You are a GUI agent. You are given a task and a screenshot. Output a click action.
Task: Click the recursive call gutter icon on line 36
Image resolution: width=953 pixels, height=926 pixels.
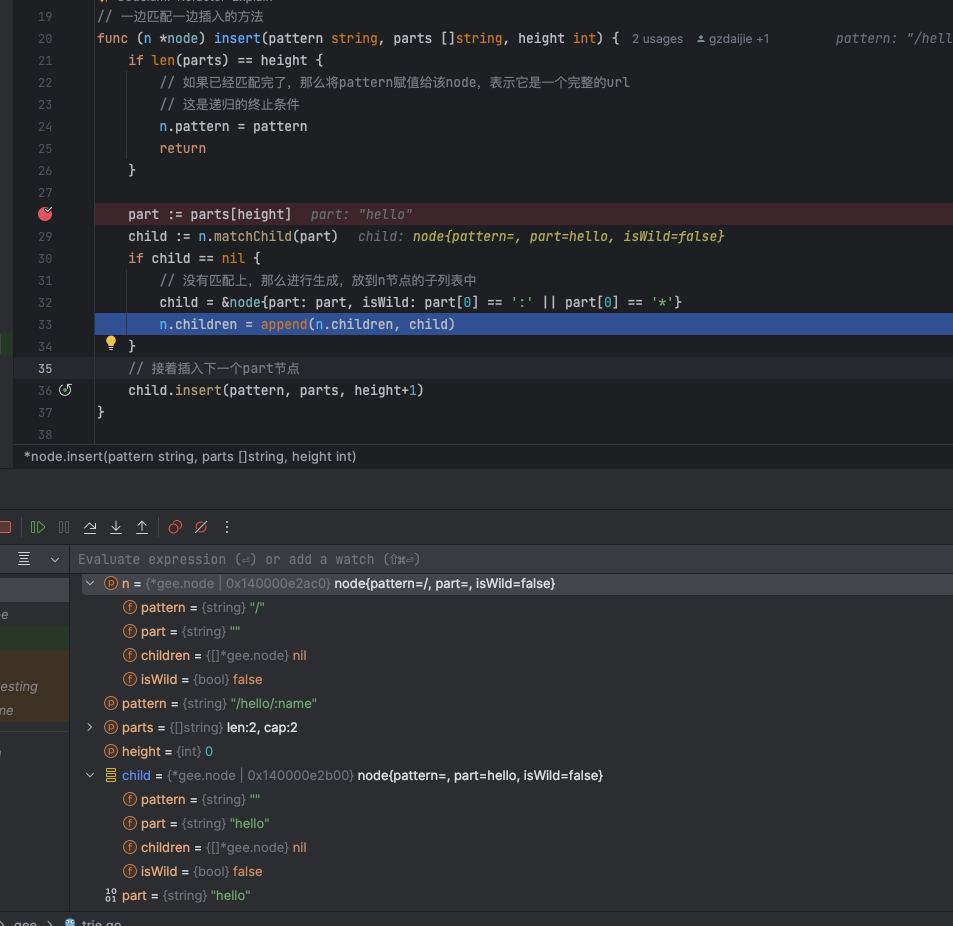coord(66,390)
